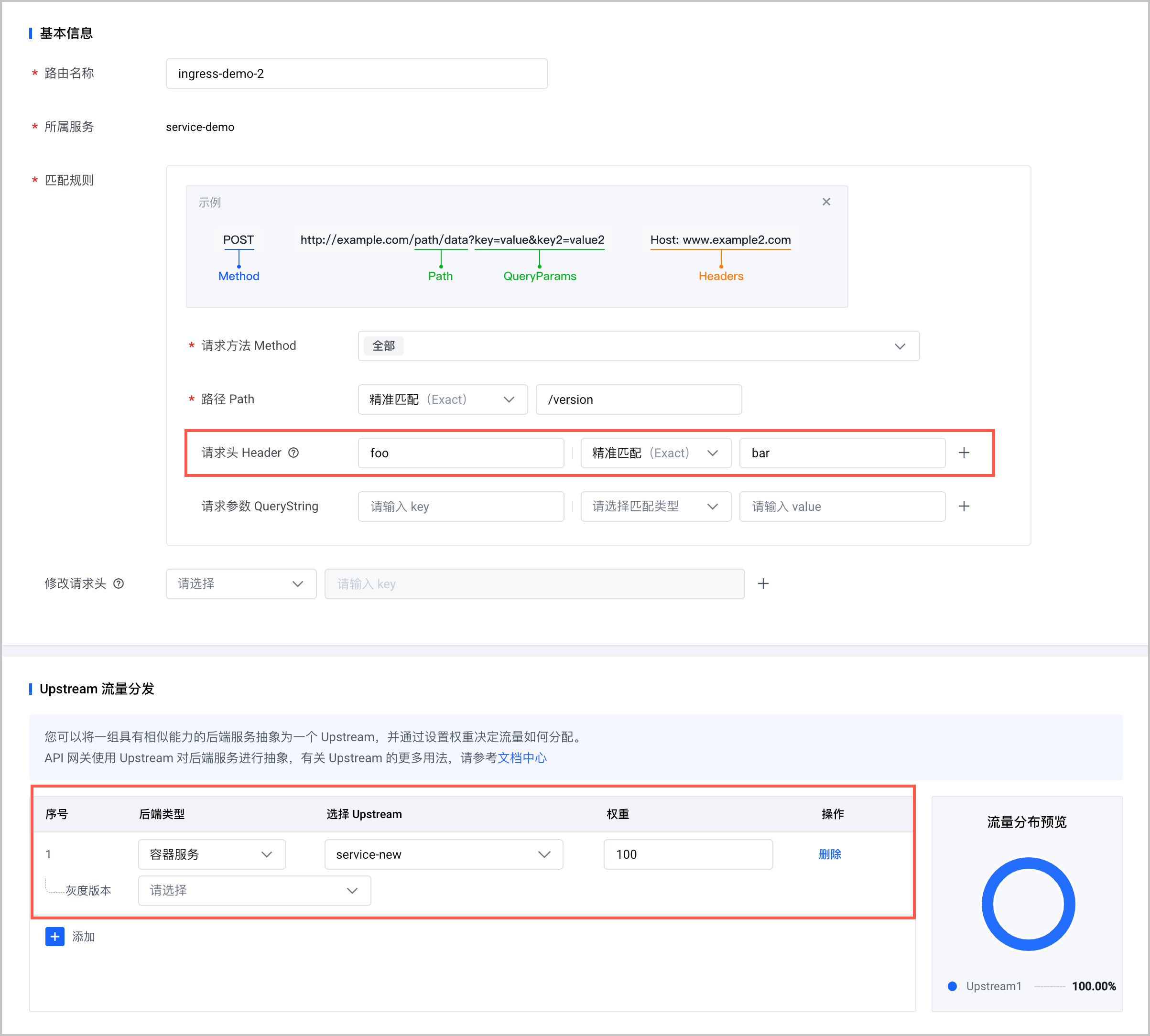Click the 权重 column header
The width and height of the screenshot is (1150, 1036).
[x=618, y=814]
